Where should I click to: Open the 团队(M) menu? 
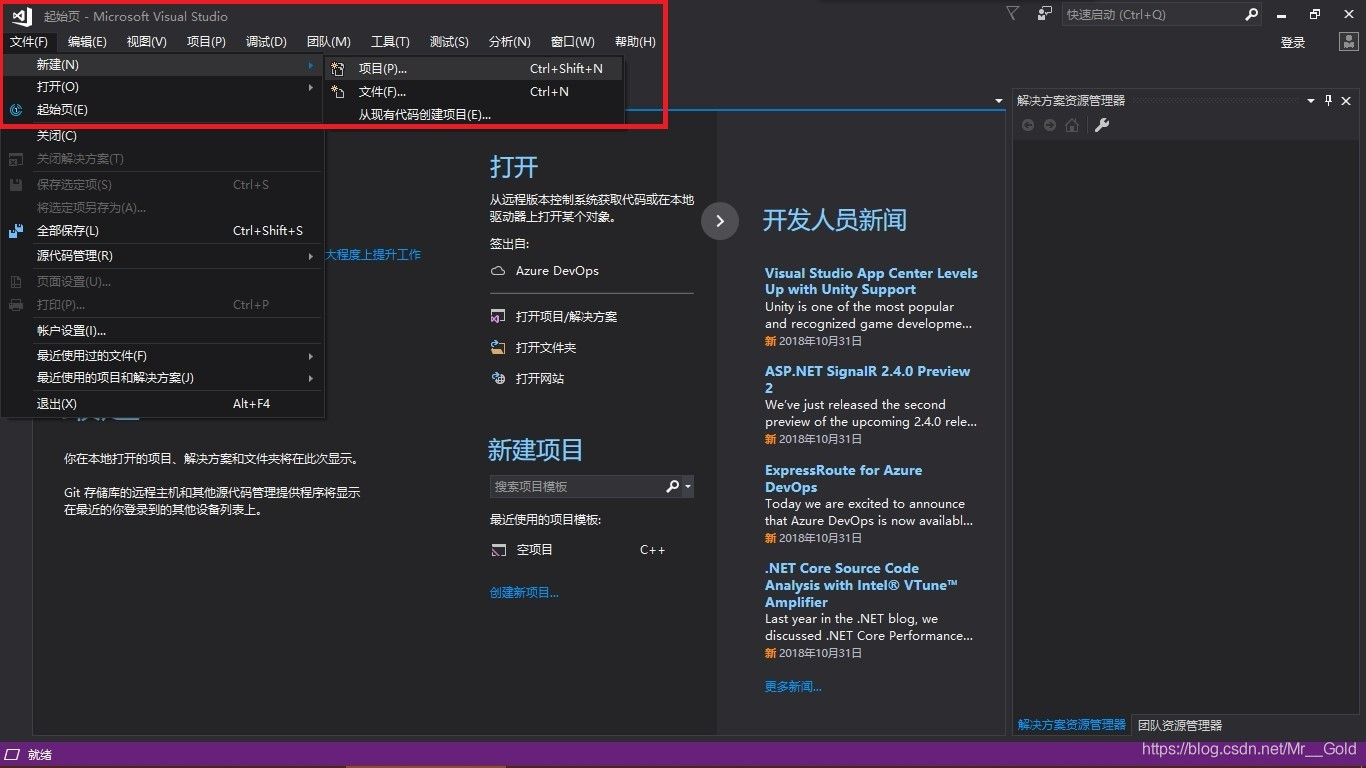[x=328, y=42]
